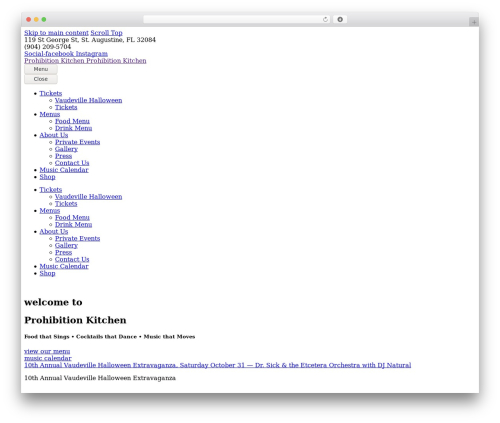This screenshot has width=500, height=423.
Task: Open Vaudeville Halloween in first navigation list
Action: click(88, 100)
